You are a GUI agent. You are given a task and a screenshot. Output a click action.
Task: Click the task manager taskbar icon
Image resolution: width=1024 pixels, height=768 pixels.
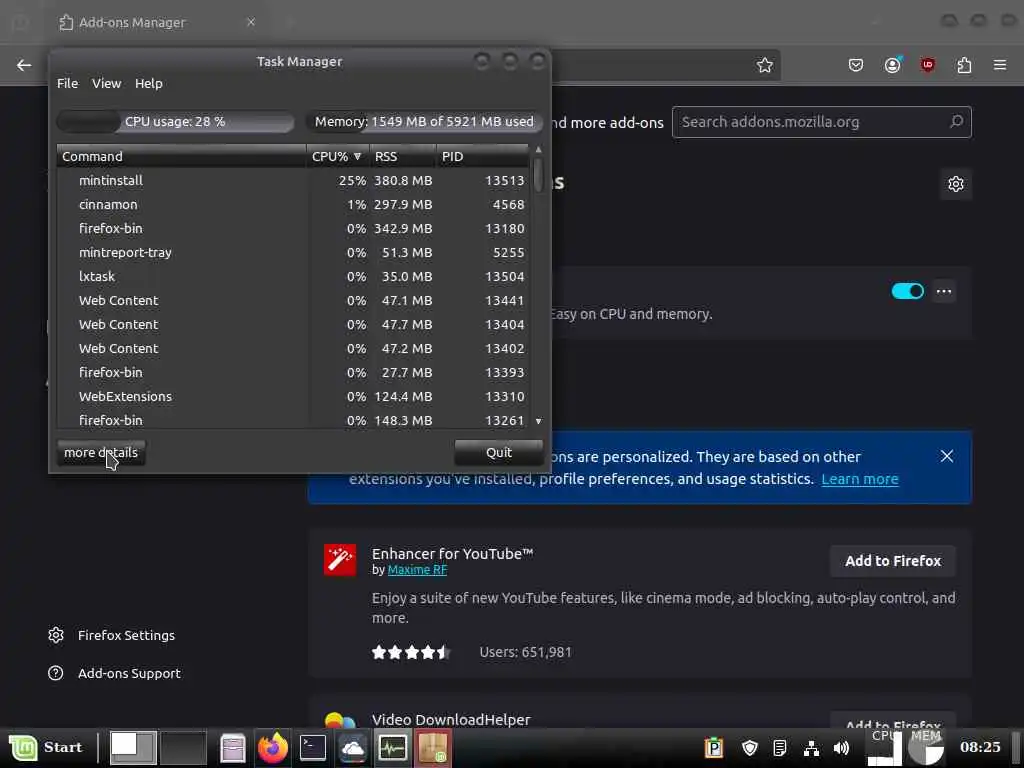tap(392, 748)
